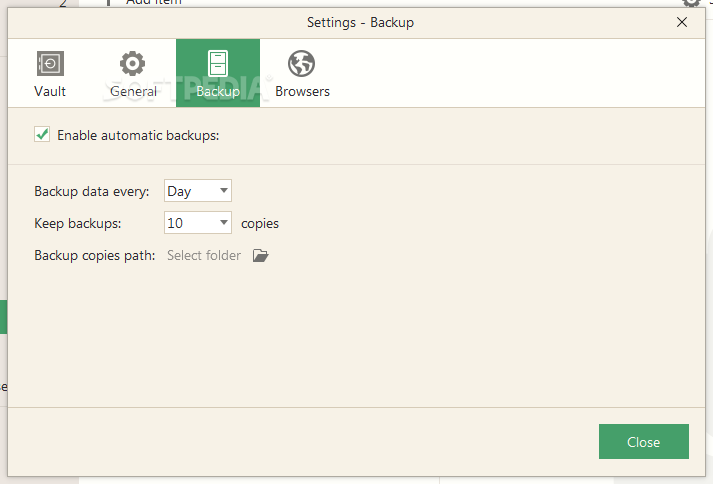Click the Settings - Backup title text
Viewport: 713px width, 484px height.
(x=360, y=22)
